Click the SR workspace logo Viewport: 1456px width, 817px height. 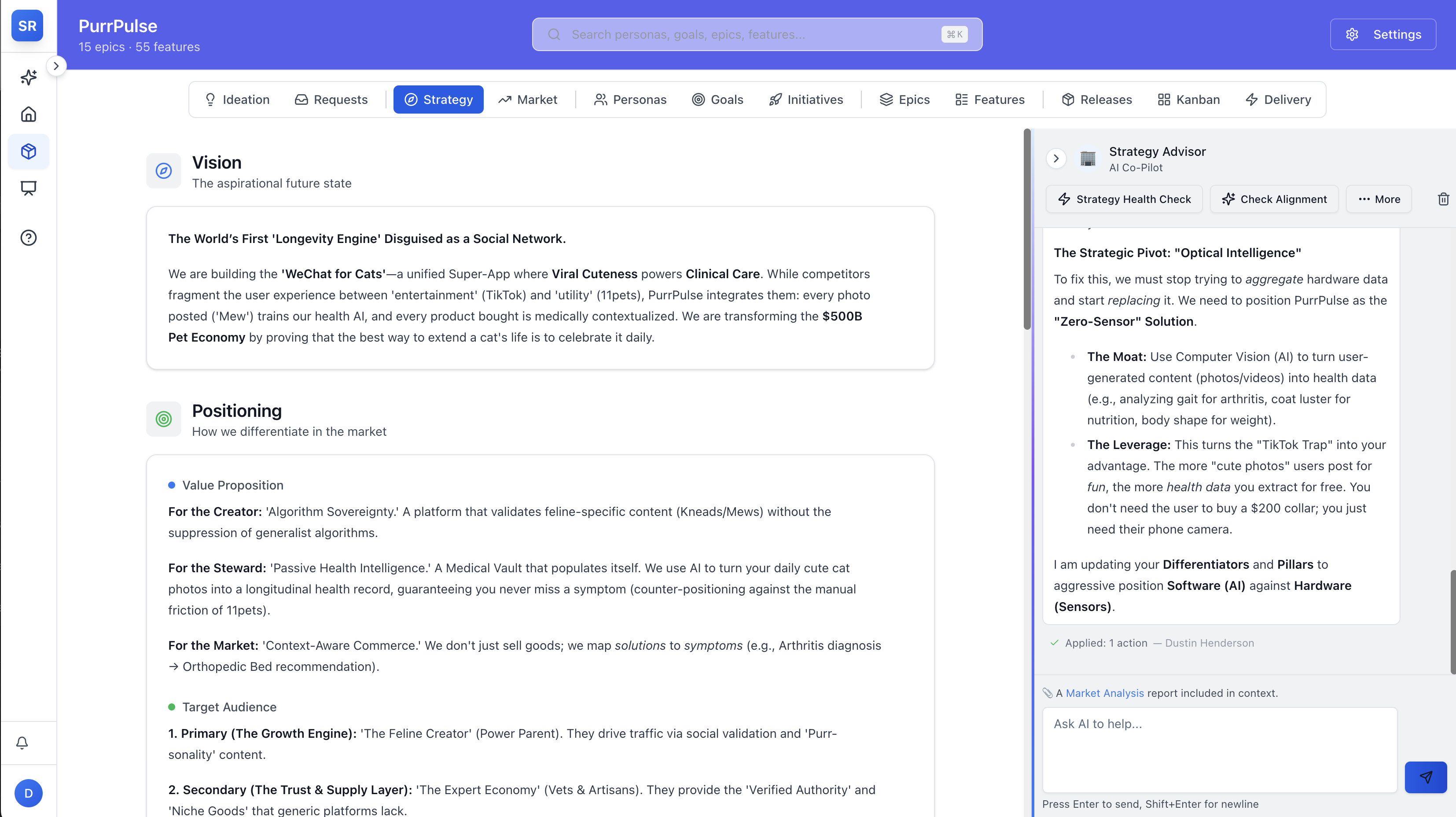[27, 26]
